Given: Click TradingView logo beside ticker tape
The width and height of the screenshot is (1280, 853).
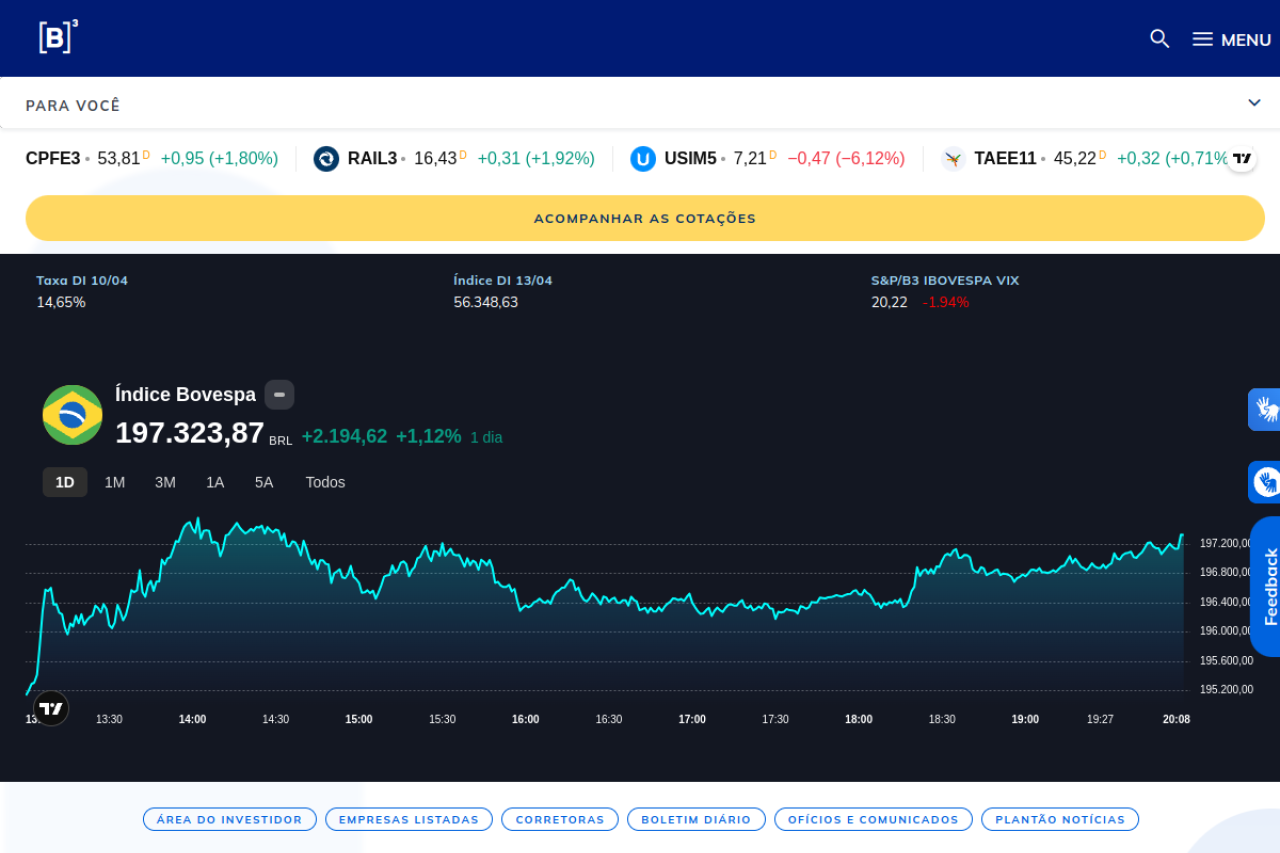Looking at the screenshot, I should [1242, 159].
